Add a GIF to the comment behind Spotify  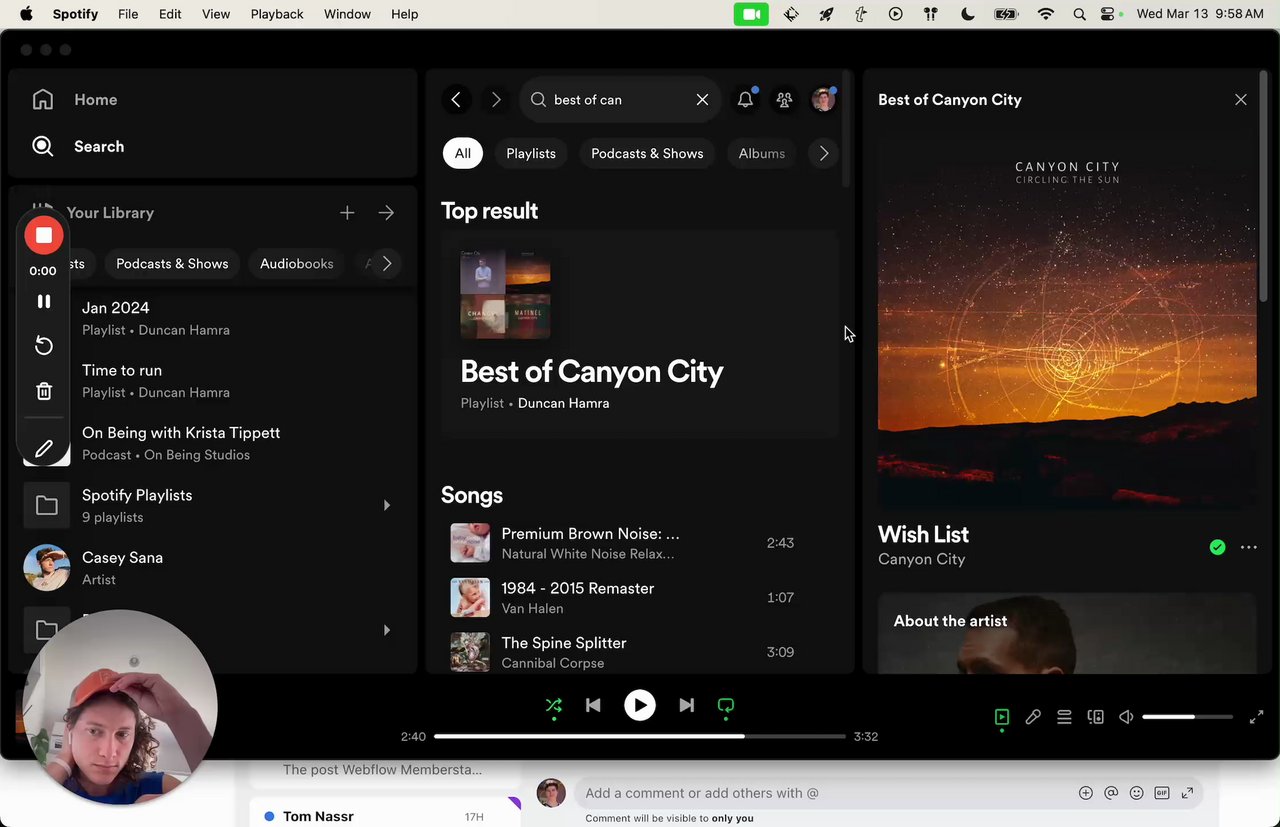1162,793
